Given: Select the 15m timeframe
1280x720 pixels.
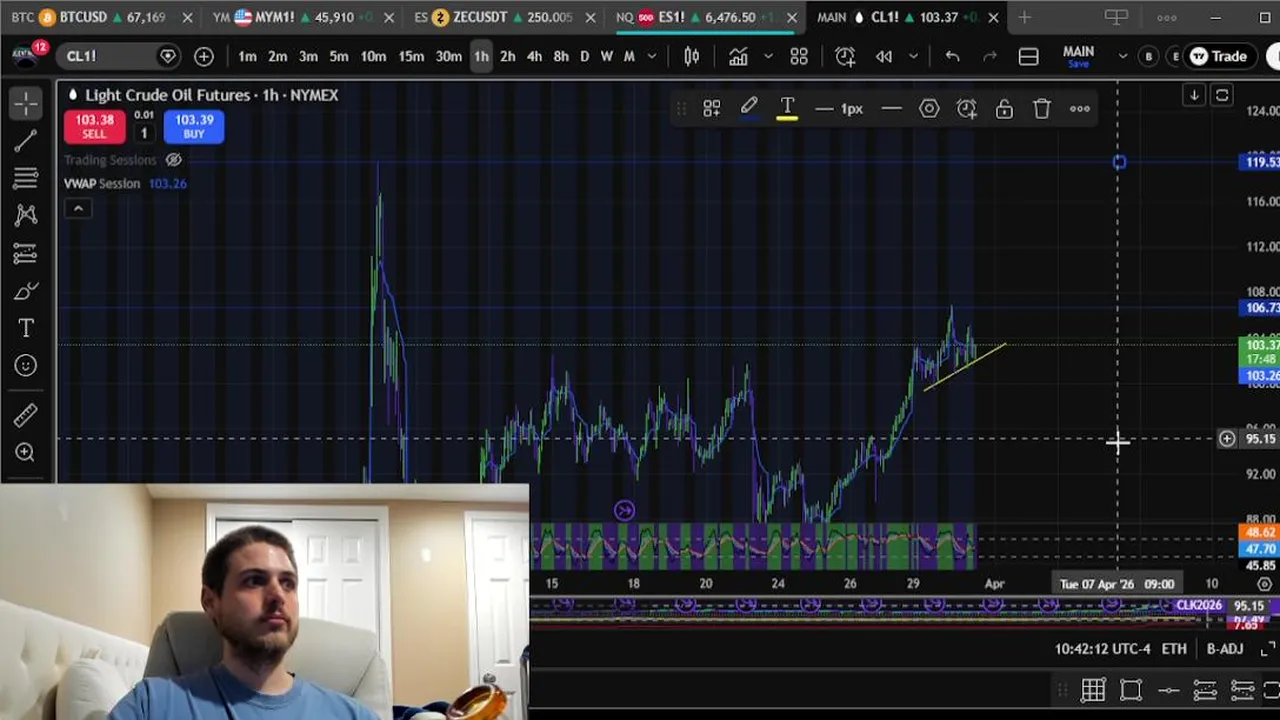Looking at the screenshot, I should point(411,56).
